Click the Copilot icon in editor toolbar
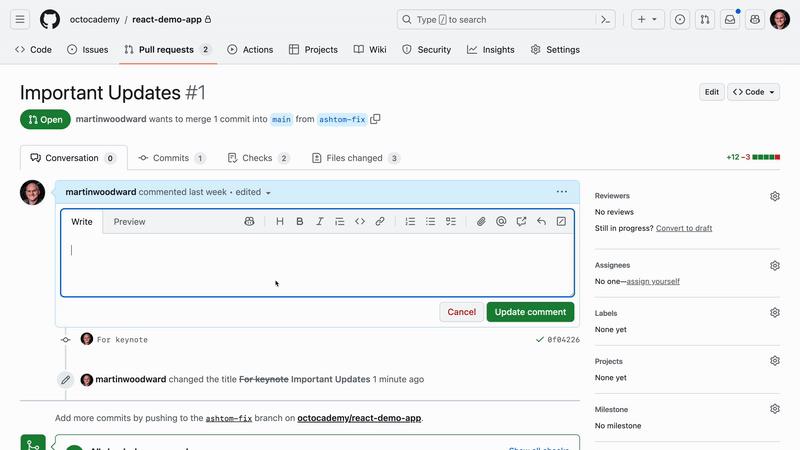This screenshot has width=800, height=450. tap(249, 221)
